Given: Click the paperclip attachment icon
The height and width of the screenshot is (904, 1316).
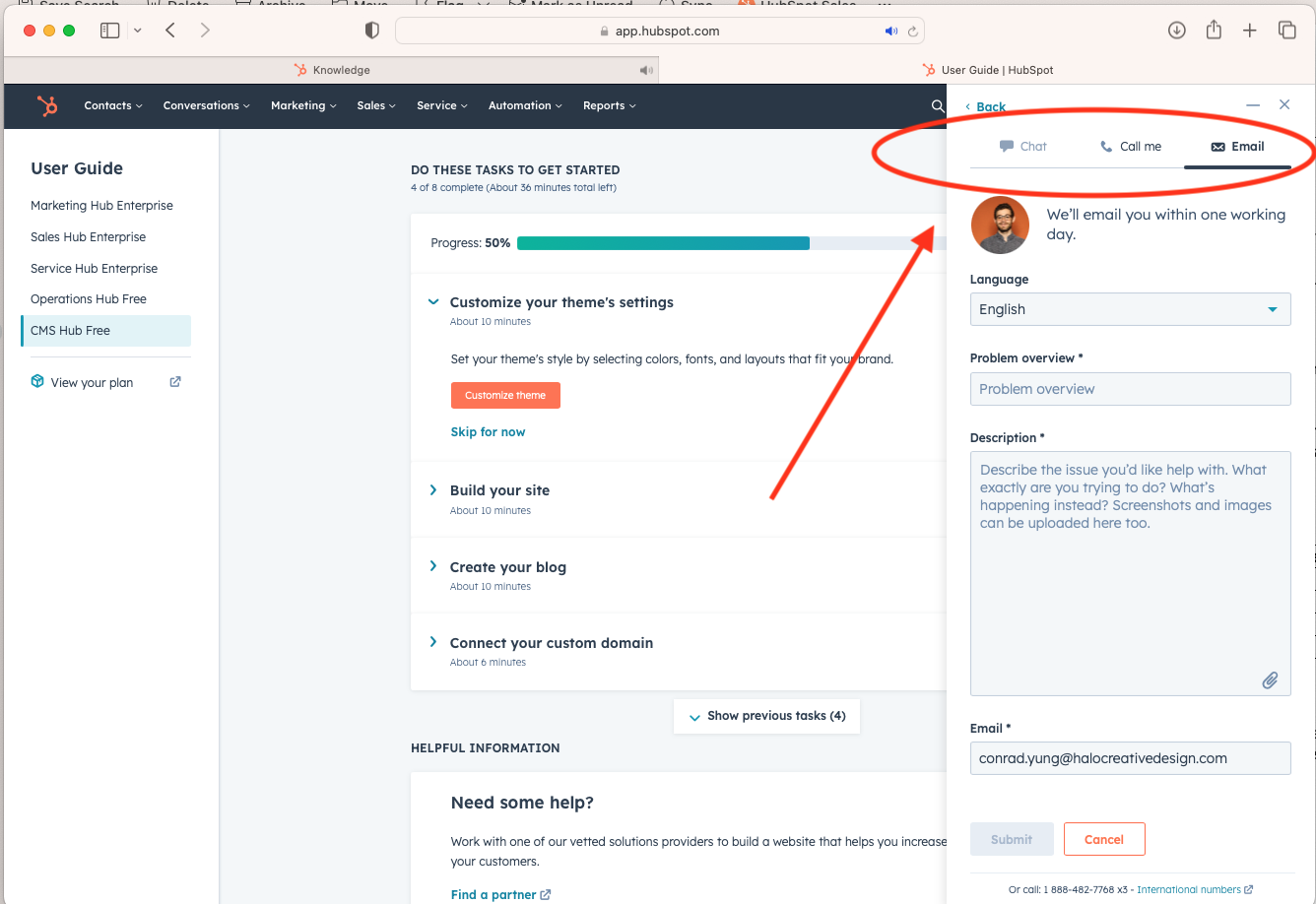Looking at the screenshot, I should click(1270, 680).
